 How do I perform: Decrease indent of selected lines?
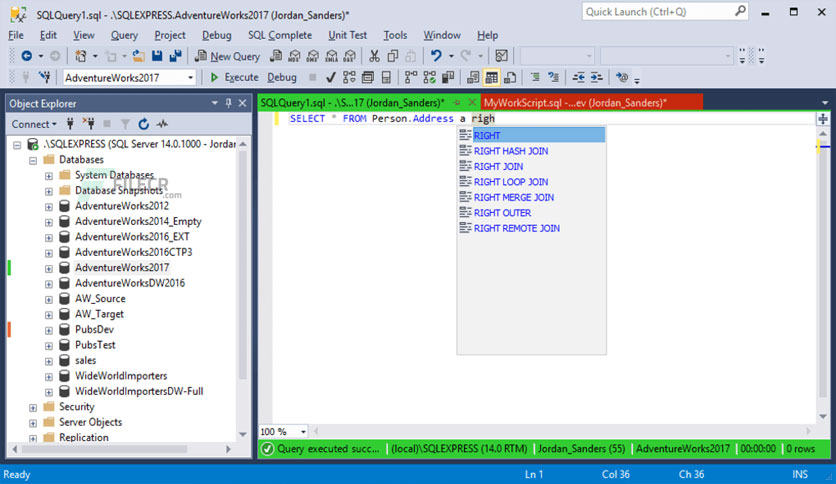click(578, 78)
